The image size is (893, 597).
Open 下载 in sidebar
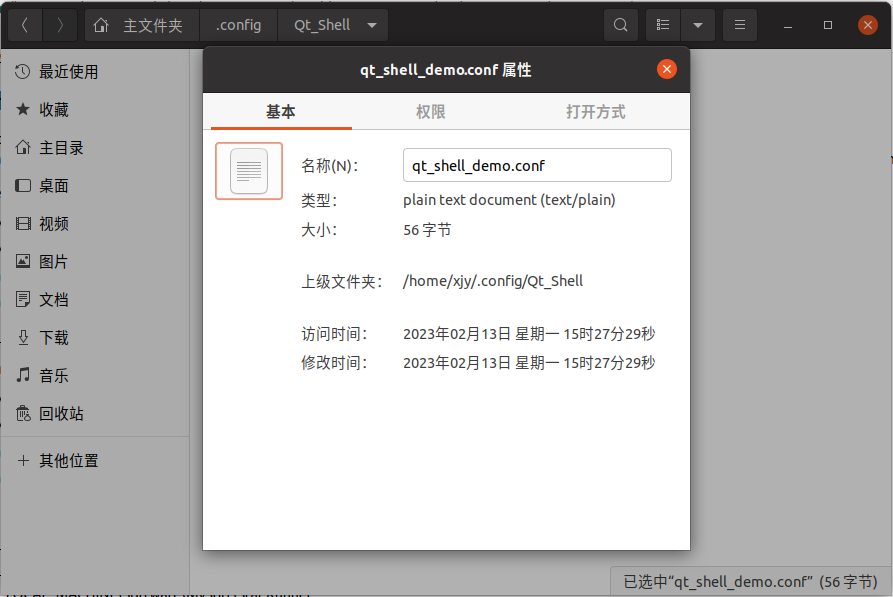(x=95, y=337)
